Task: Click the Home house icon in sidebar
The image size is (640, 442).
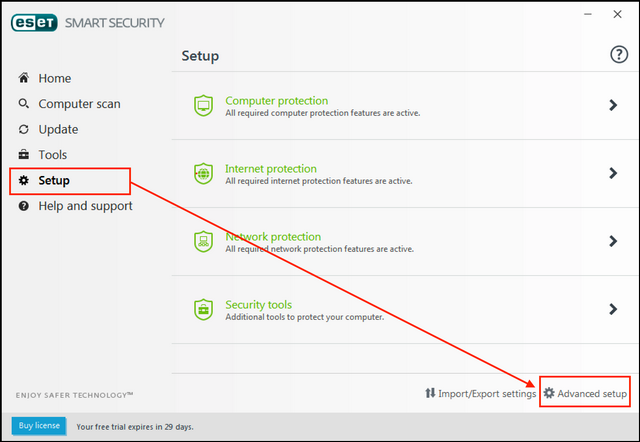Action: [24, 78]
